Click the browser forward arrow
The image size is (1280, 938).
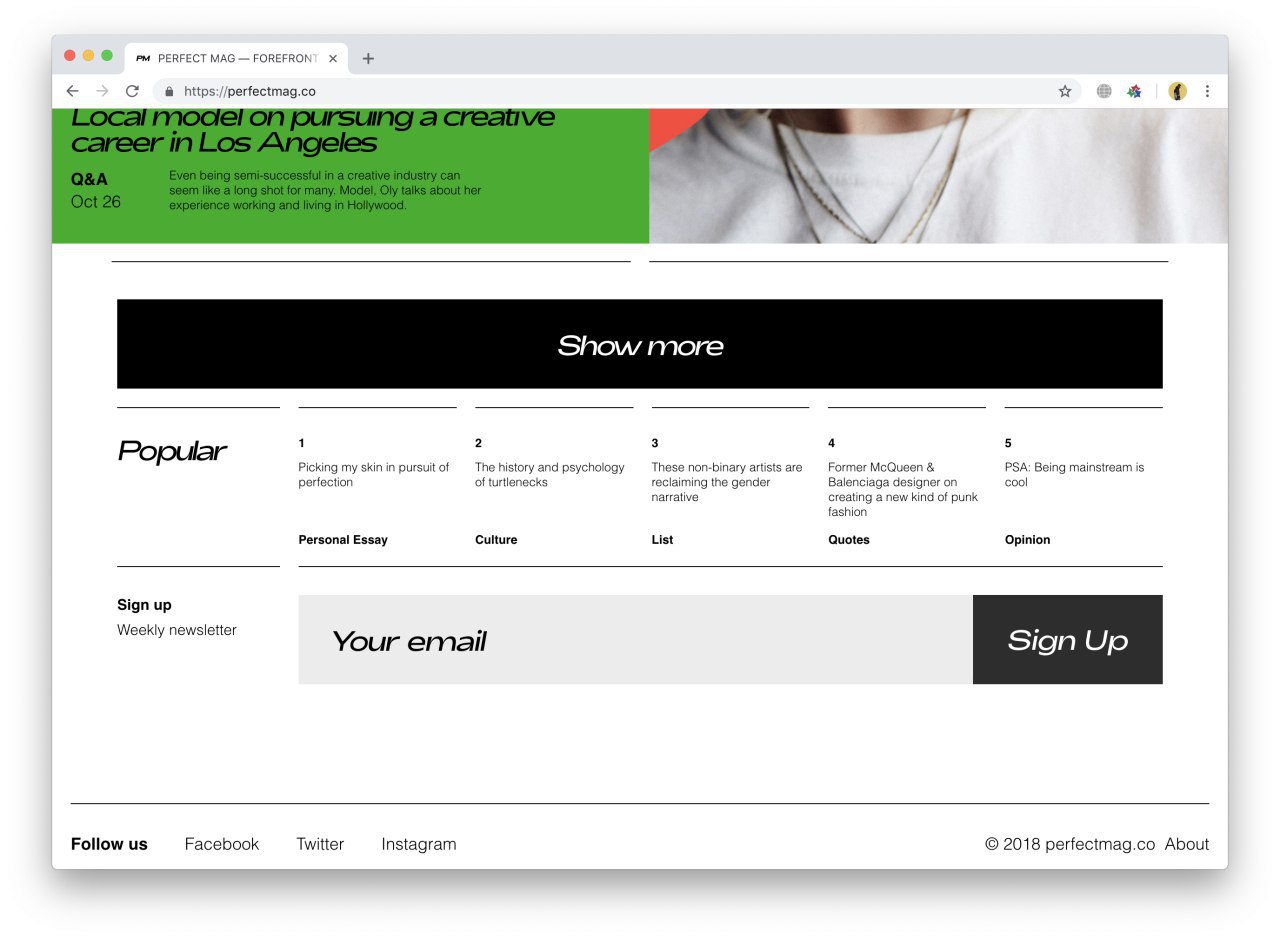click(x=102, y=91)
